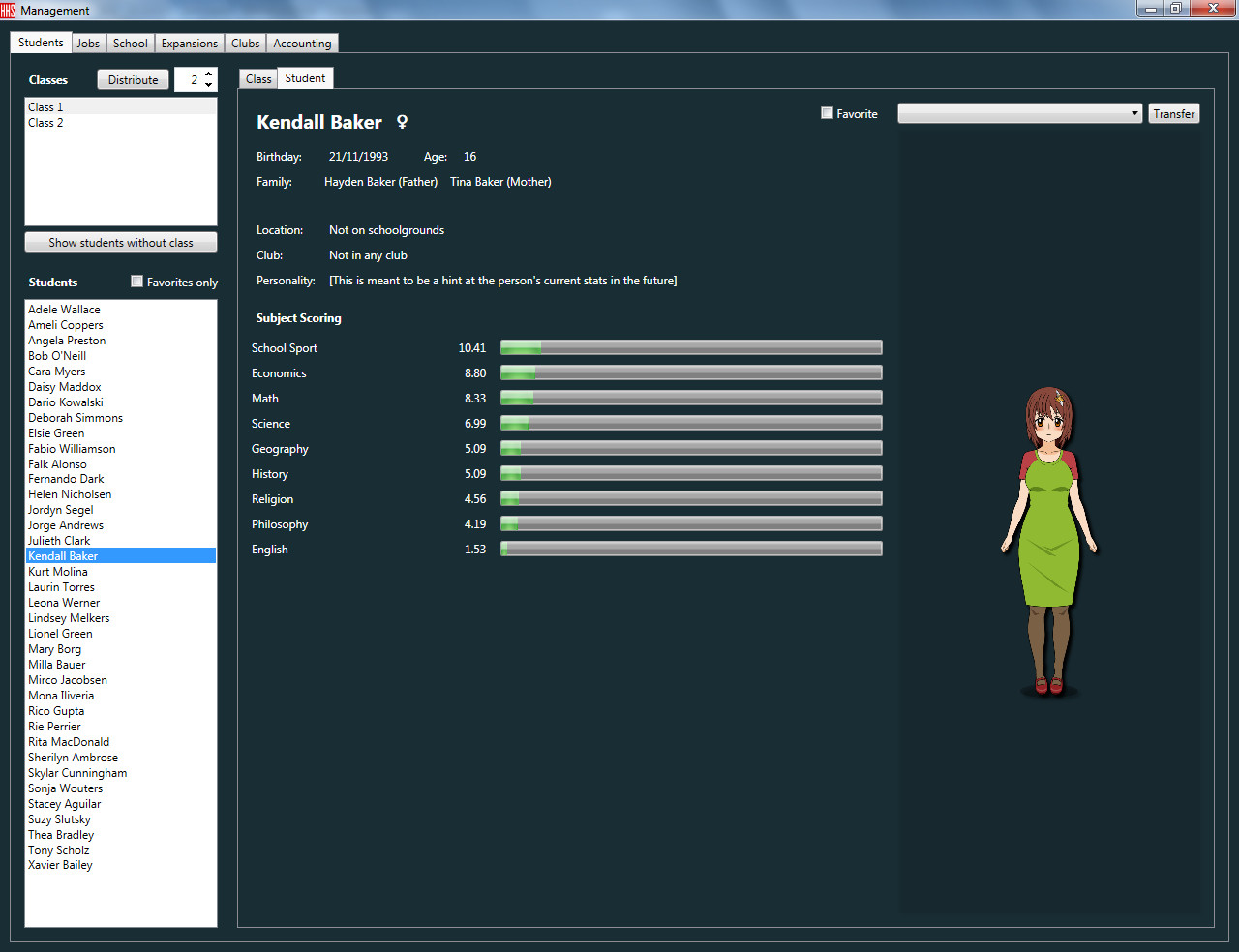Select Class 2 in classes list
1239x952 pixels.
pyautogui.click(x=121, y=122)
